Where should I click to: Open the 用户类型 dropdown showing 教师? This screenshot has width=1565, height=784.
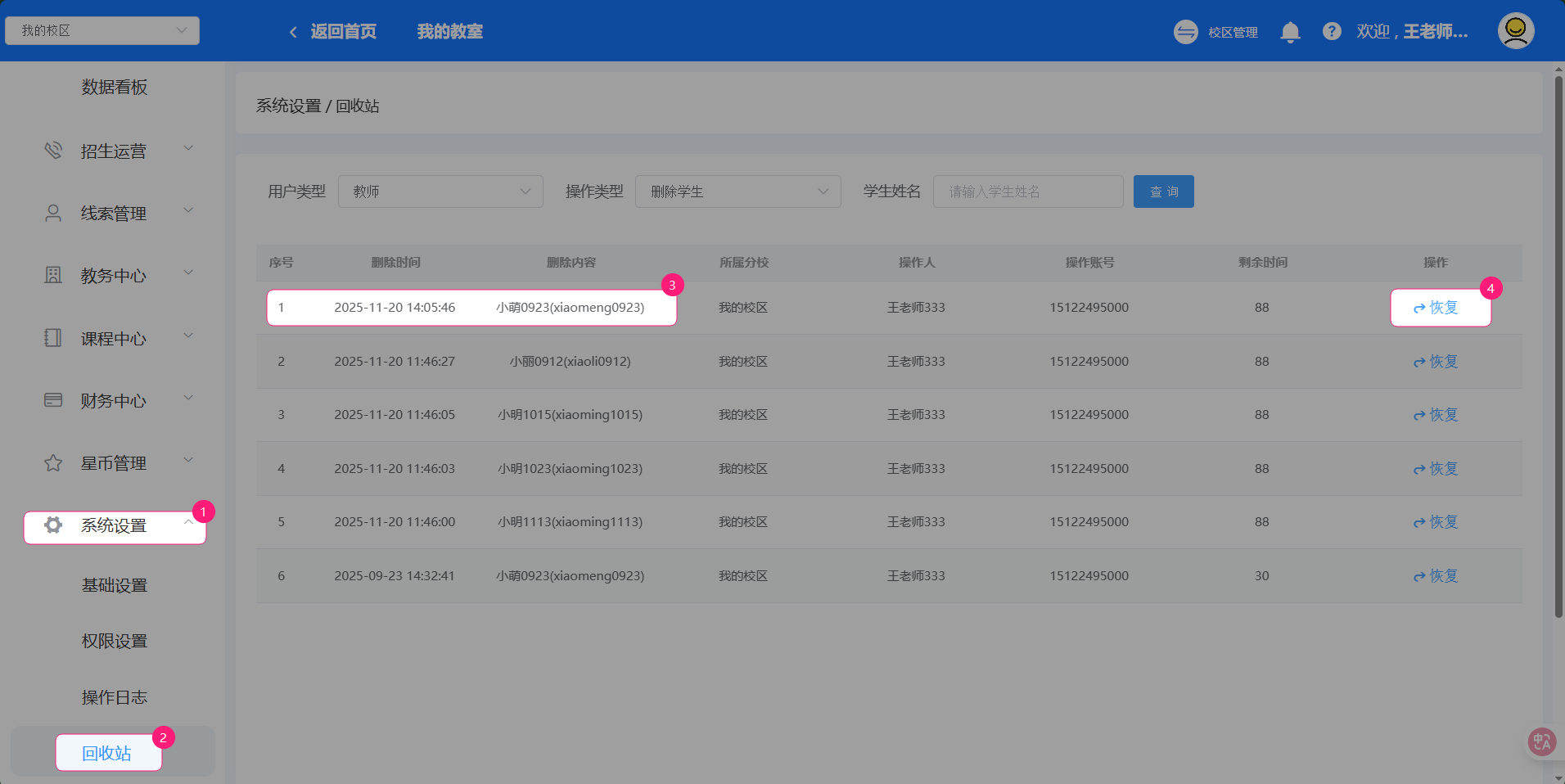(440, 191)
